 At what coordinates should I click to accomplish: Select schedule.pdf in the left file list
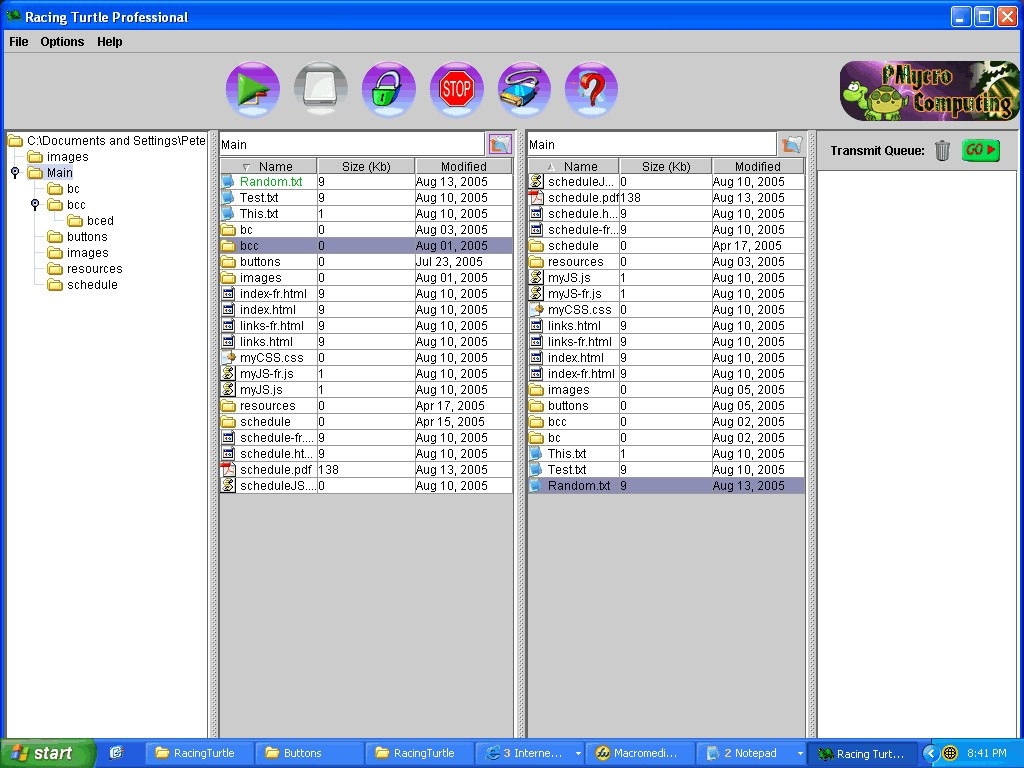pos(366,470)
